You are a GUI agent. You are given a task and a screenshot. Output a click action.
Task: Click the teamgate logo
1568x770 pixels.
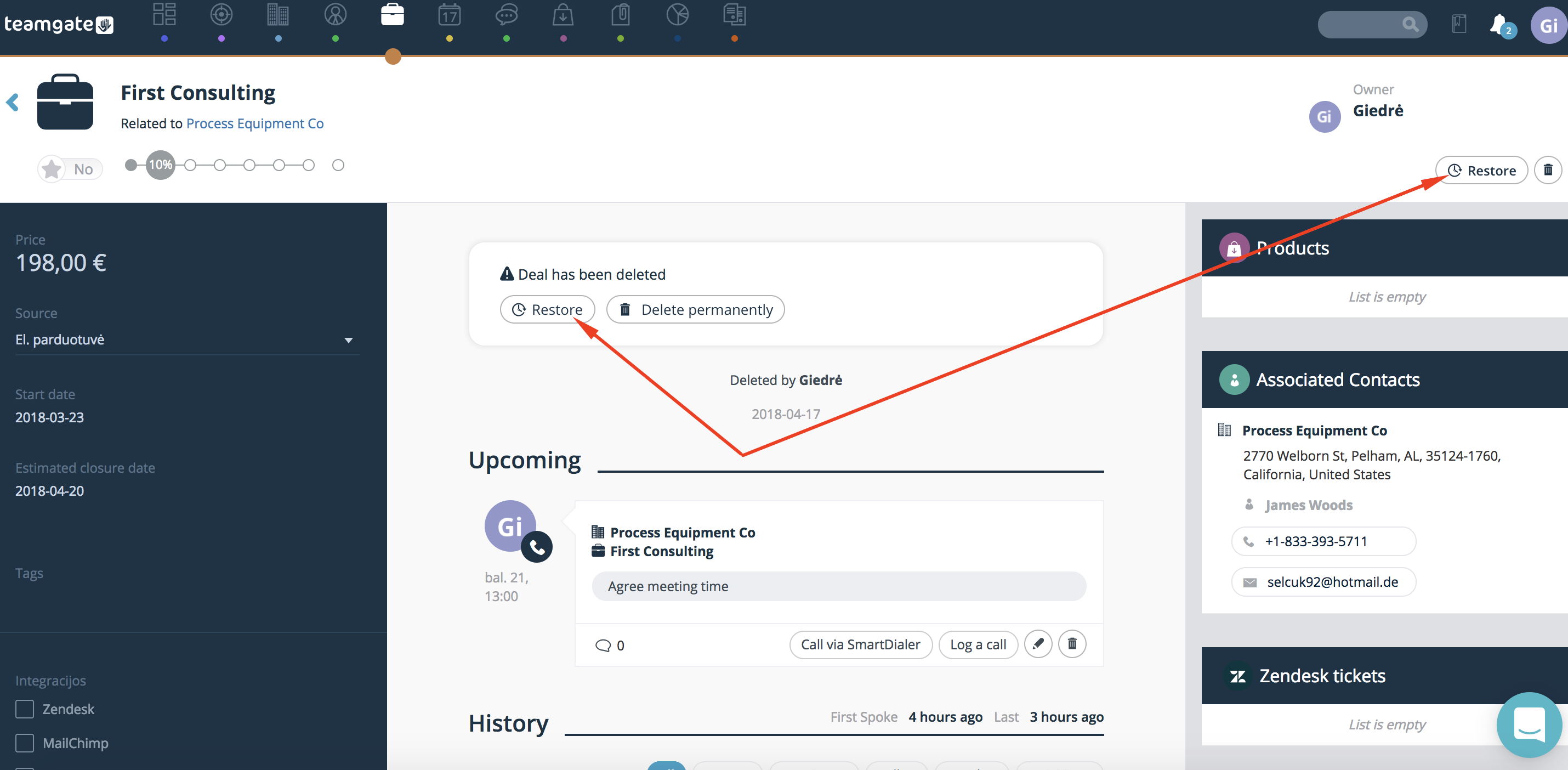[x=59, y=24]
